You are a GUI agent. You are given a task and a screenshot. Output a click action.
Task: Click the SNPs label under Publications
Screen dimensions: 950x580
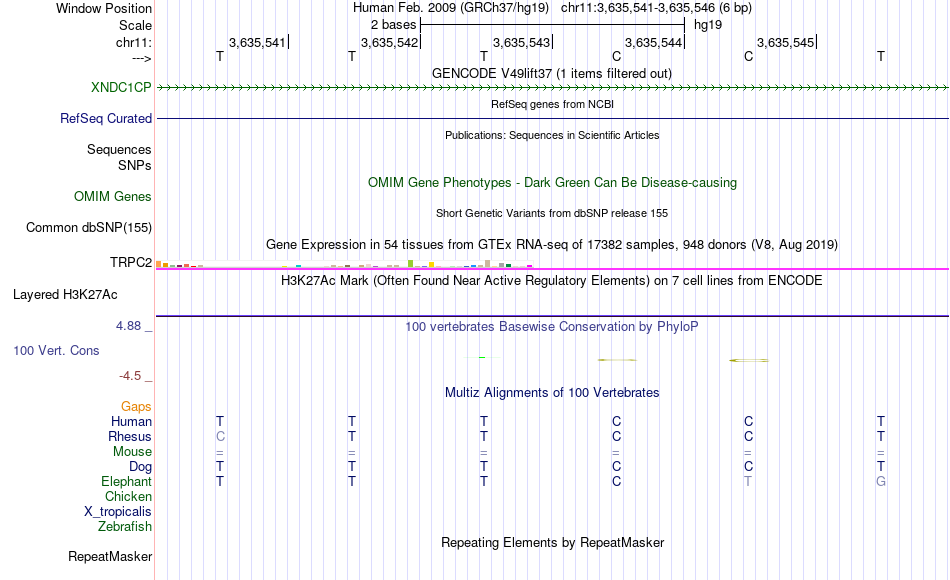click(x=135, y=165)
